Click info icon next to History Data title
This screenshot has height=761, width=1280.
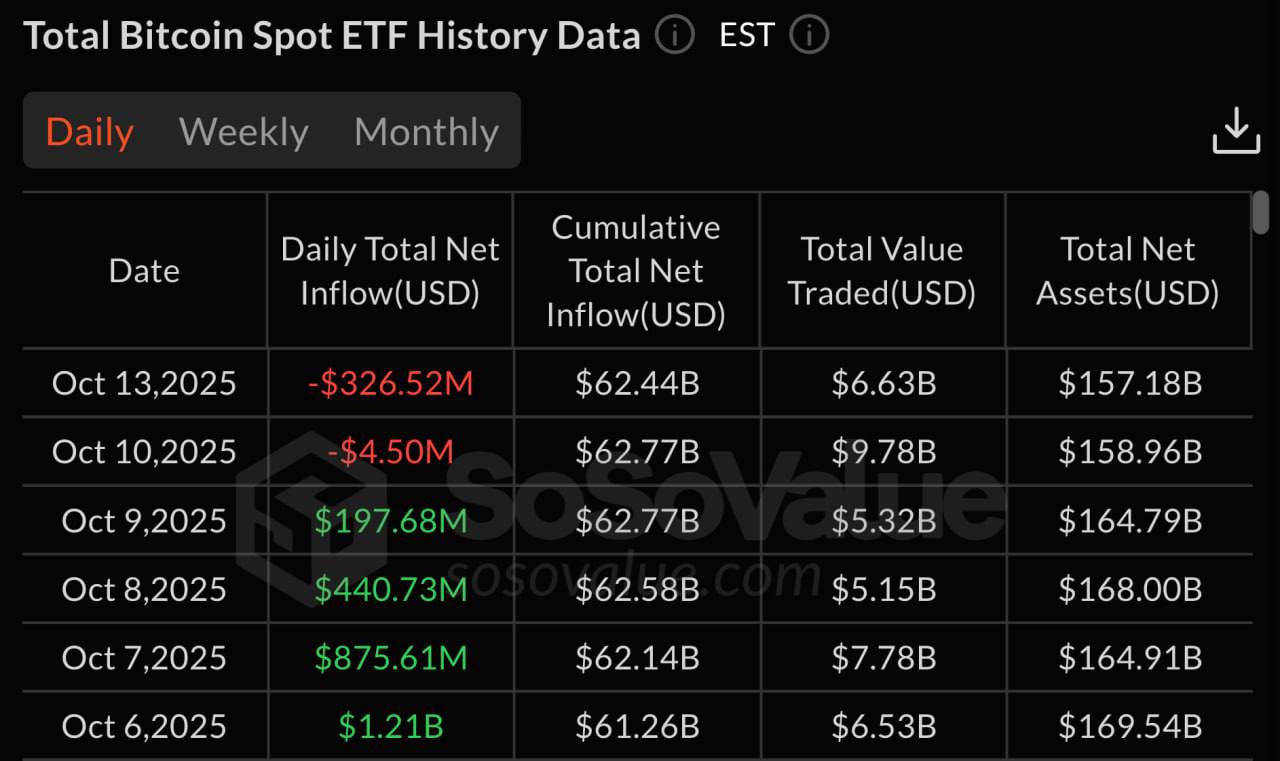pos(675,36)
